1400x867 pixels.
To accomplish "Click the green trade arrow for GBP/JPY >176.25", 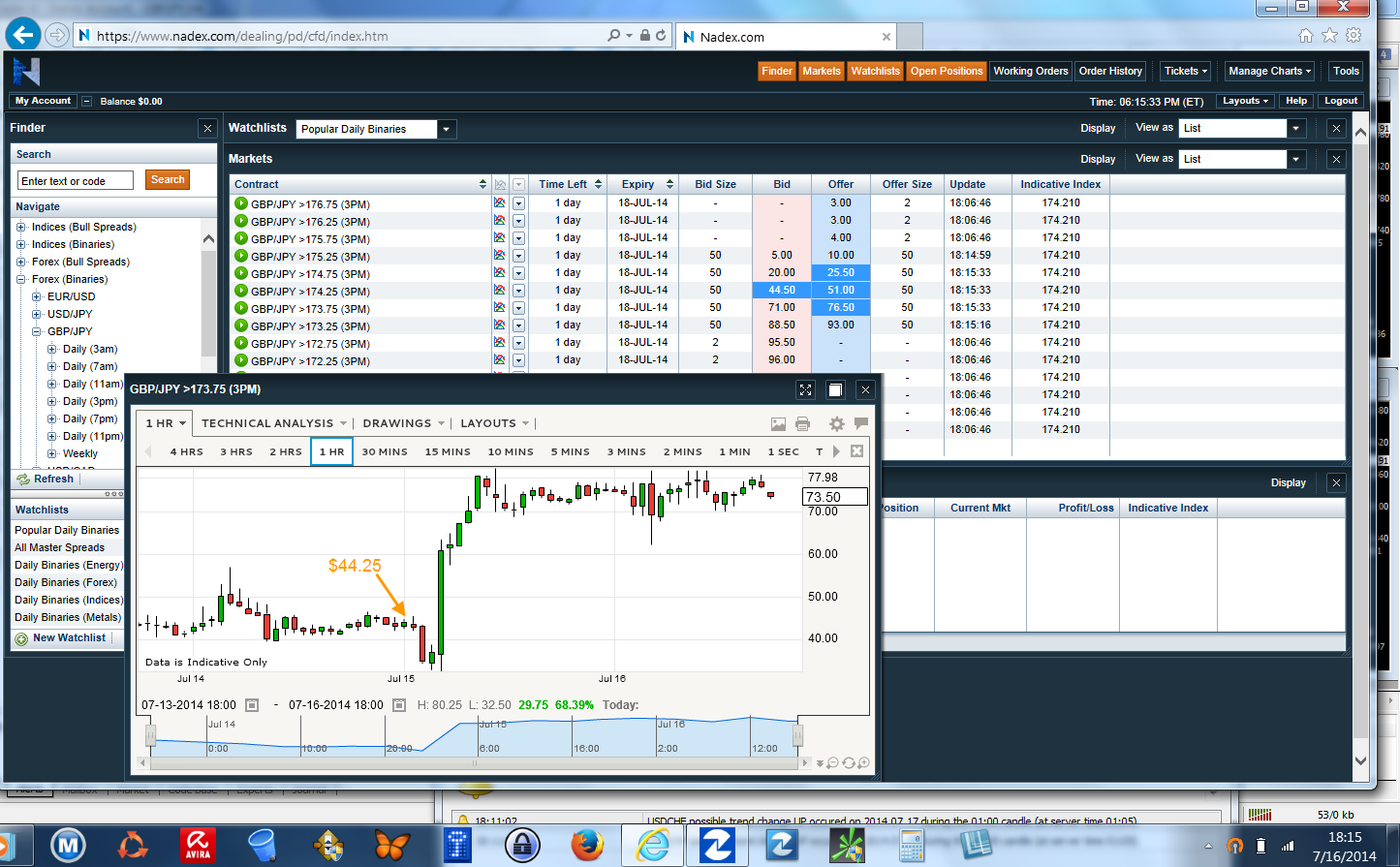I will [x=241, y=221].
